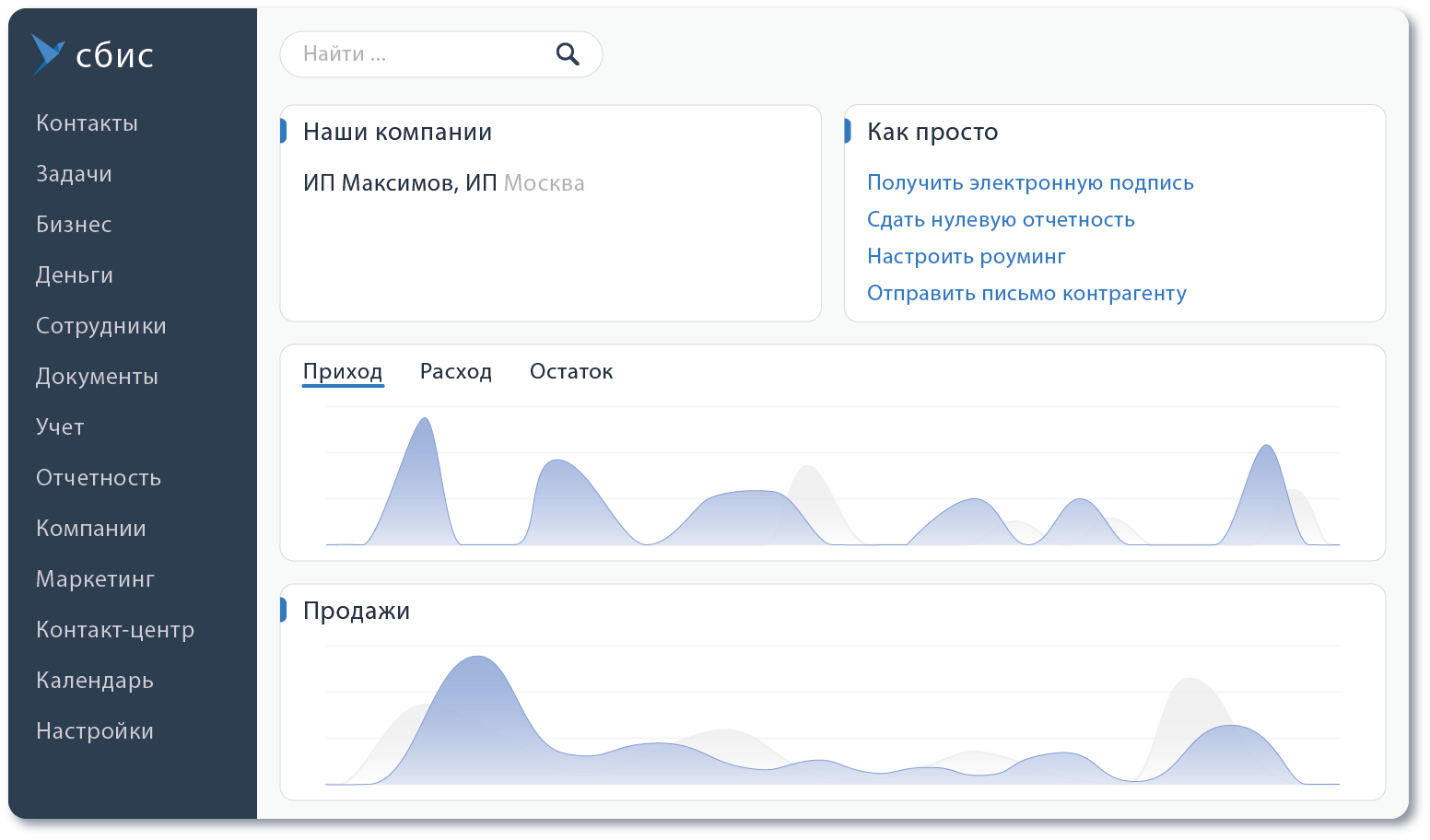Open Отчетность in the sidebar

click(99, 478)
